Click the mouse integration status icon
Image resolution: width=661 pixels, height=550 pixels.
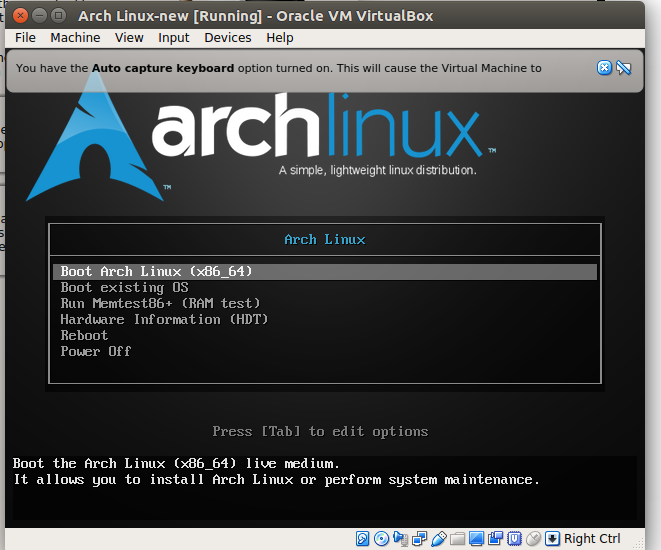tap(533, 538)
